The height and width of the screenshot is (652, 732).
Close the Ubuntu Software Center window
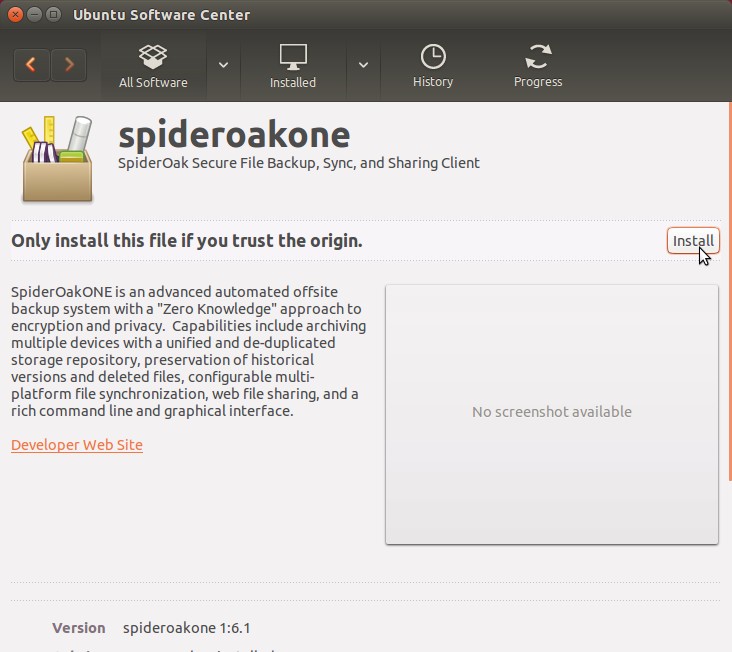(x=15, y=14)
